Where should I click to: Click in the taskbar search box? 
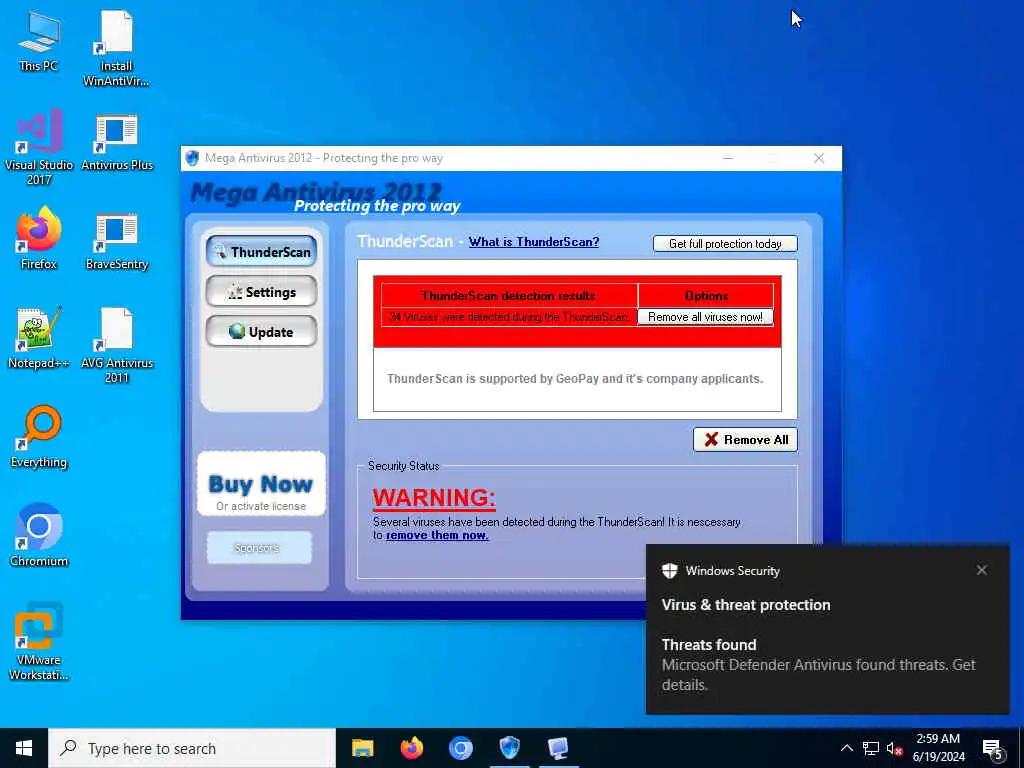[192, 748]
